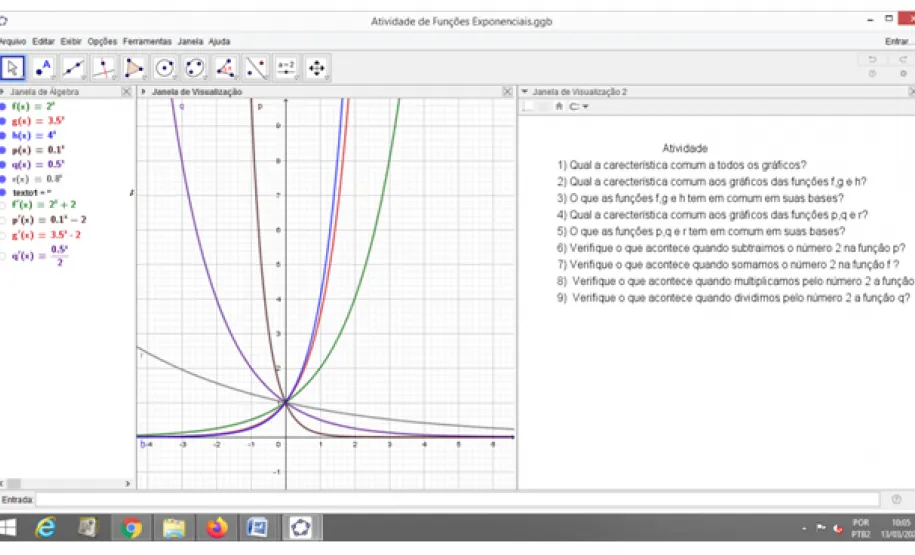The height and width of the screenshot is (555, 915).
Task: Hide function f(x) = 2^x via visibility dot
Action: click(x=4, y=106)
